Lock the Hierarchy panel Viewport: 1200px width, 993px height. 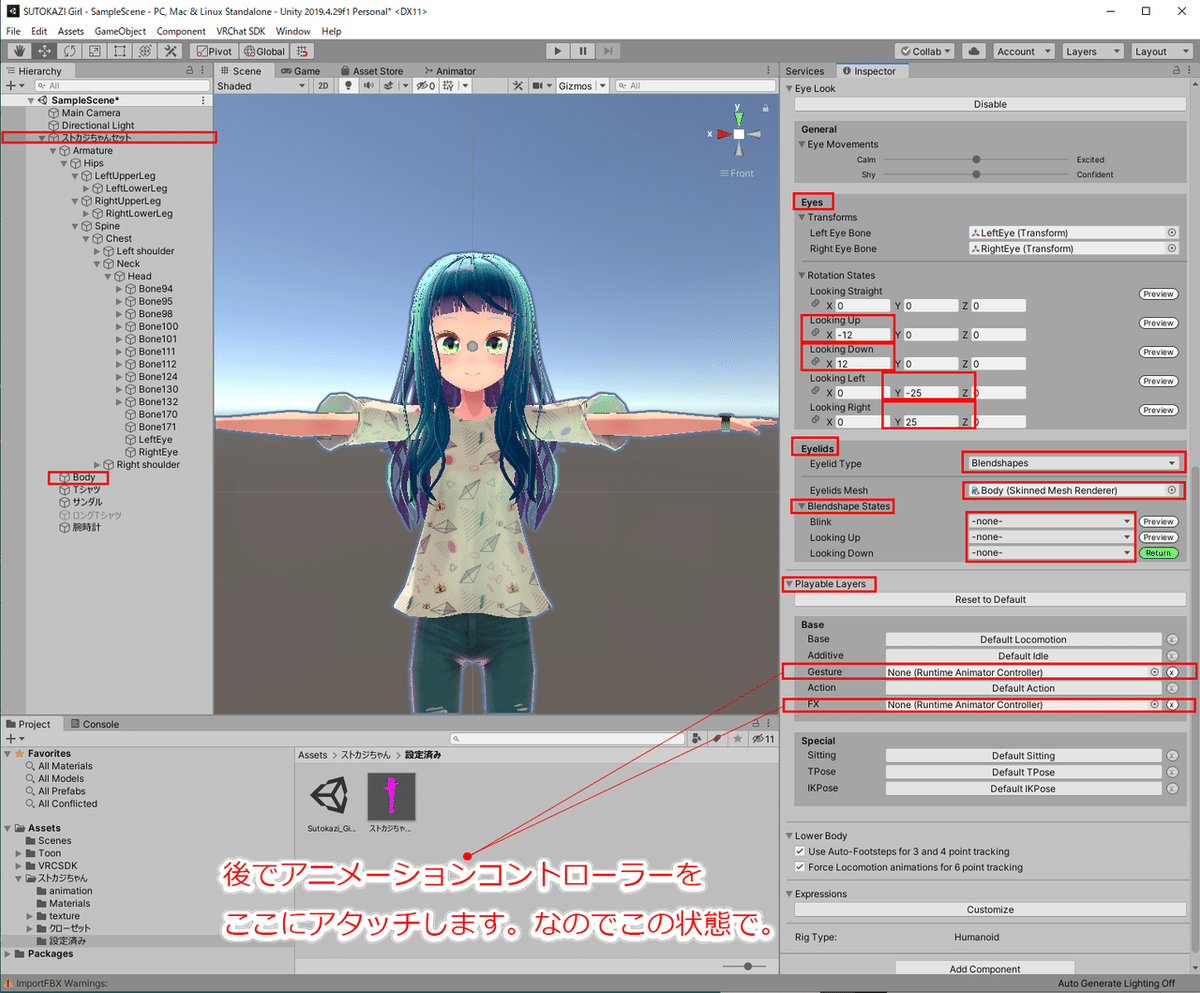click(x=190, y=71)
